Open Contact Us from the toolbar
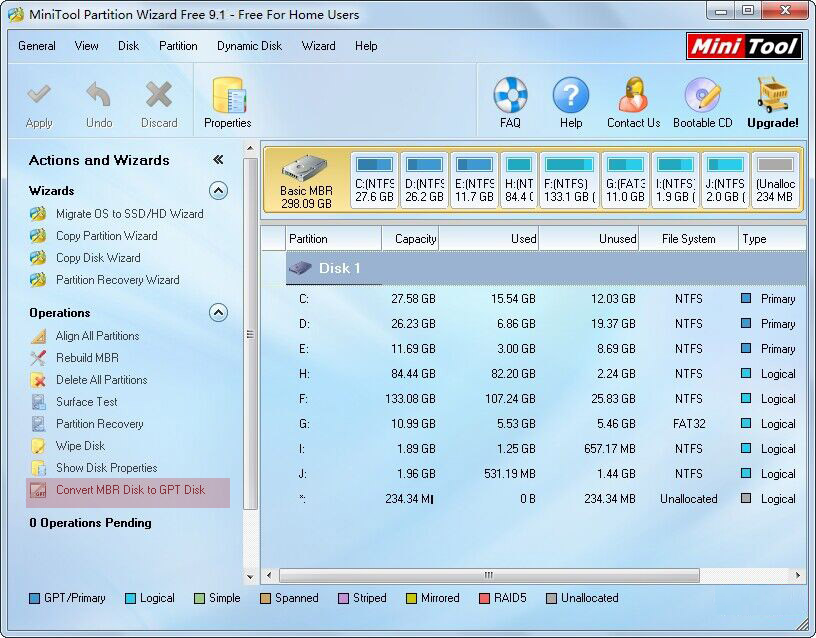This screenshot has width=816, height=638. pos(633,98)
